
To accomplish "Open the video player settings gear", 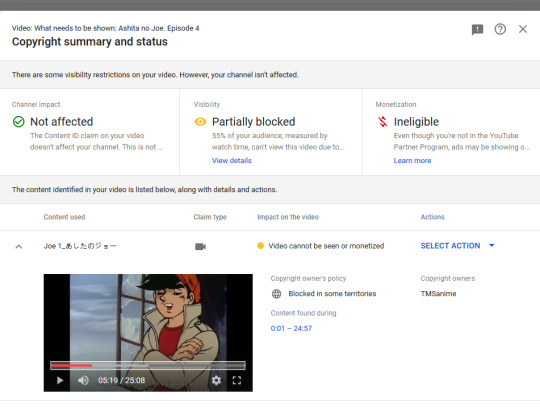I will [x=216, y=380].
